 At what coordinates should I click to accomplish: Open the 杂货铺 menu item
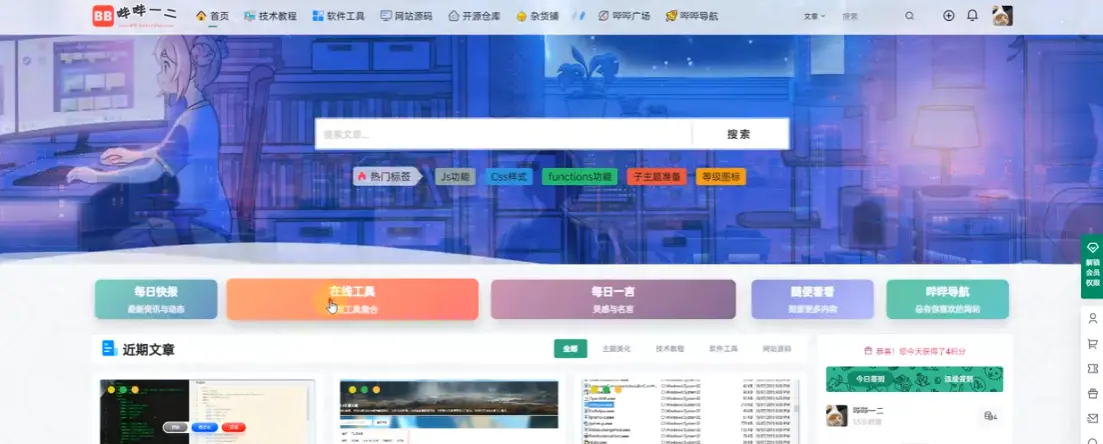coord(537,15)
